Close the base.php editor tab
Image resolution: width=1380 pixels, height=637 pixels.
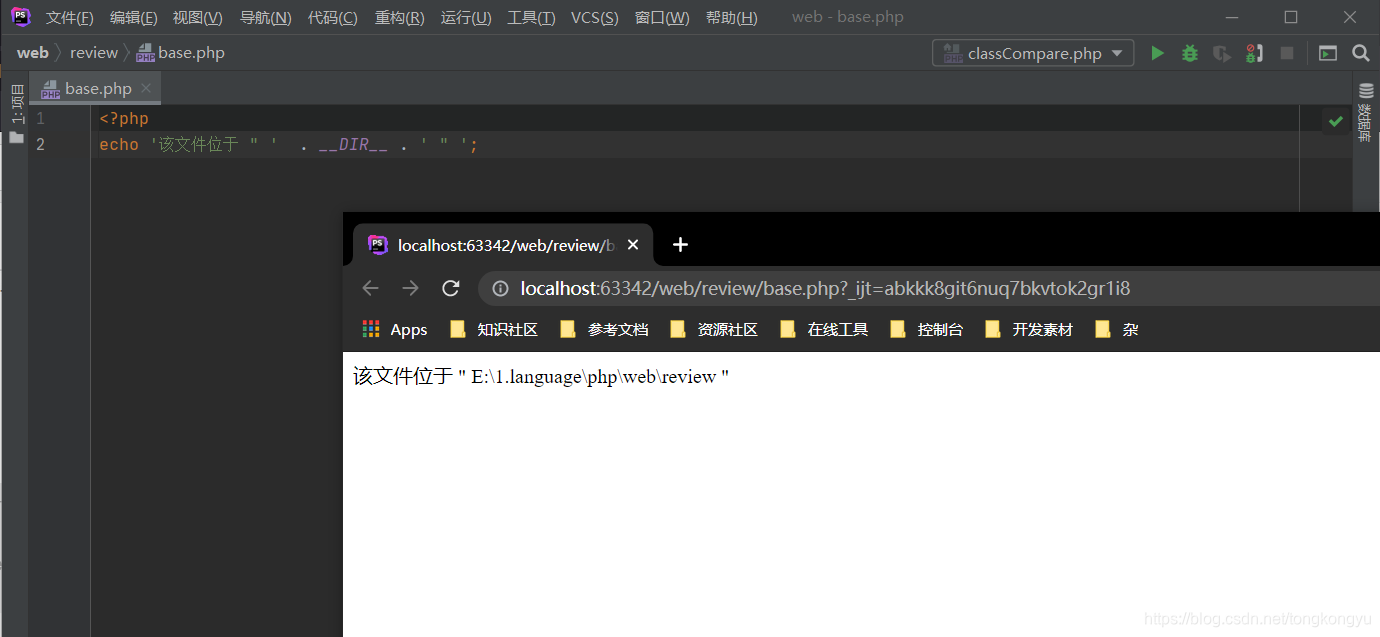click(146, 88)
